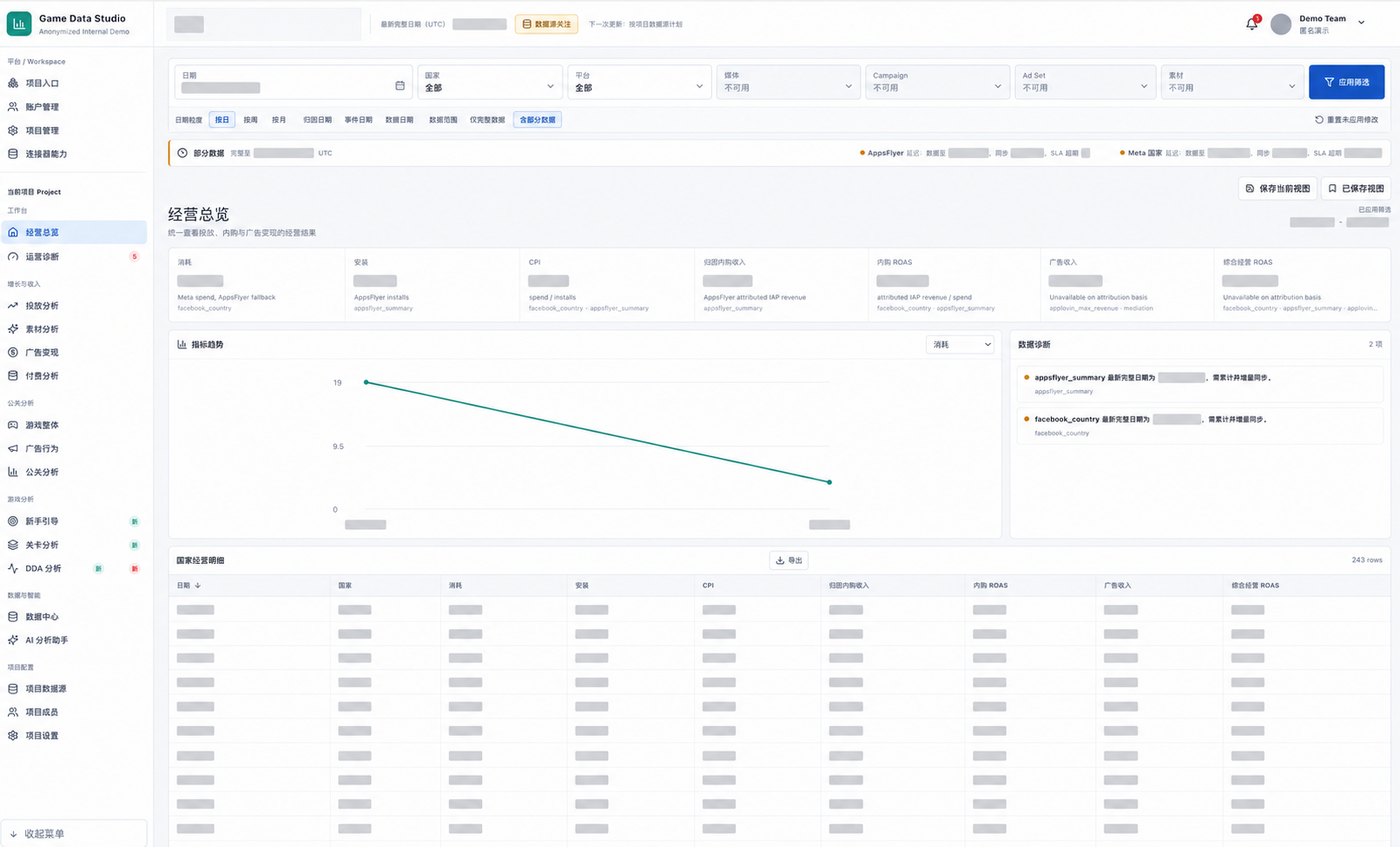The image size is (1400, 847).
Task: Expand the 国家 filter dropdown
Action: point(490,83)
